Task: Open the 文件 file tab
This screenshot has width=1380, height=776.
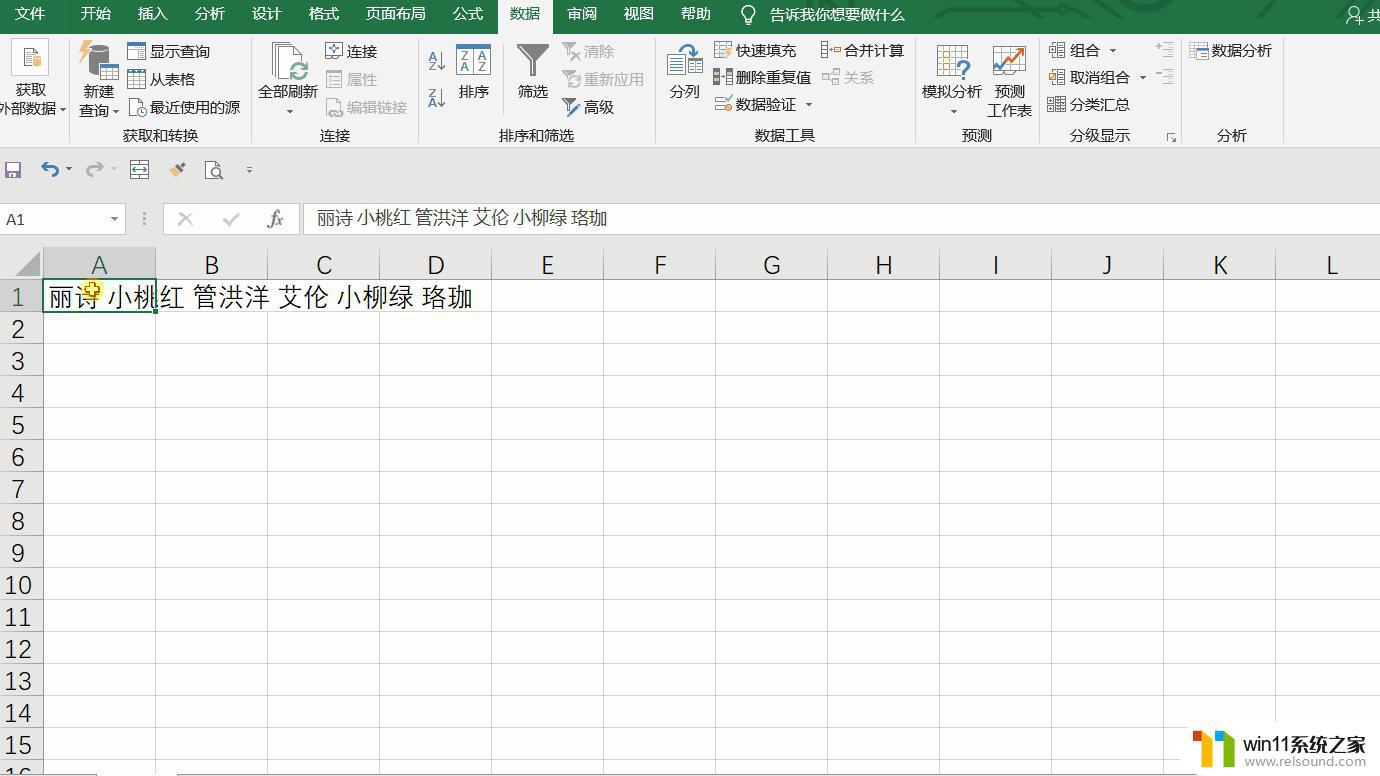Action: pos(30,14)
